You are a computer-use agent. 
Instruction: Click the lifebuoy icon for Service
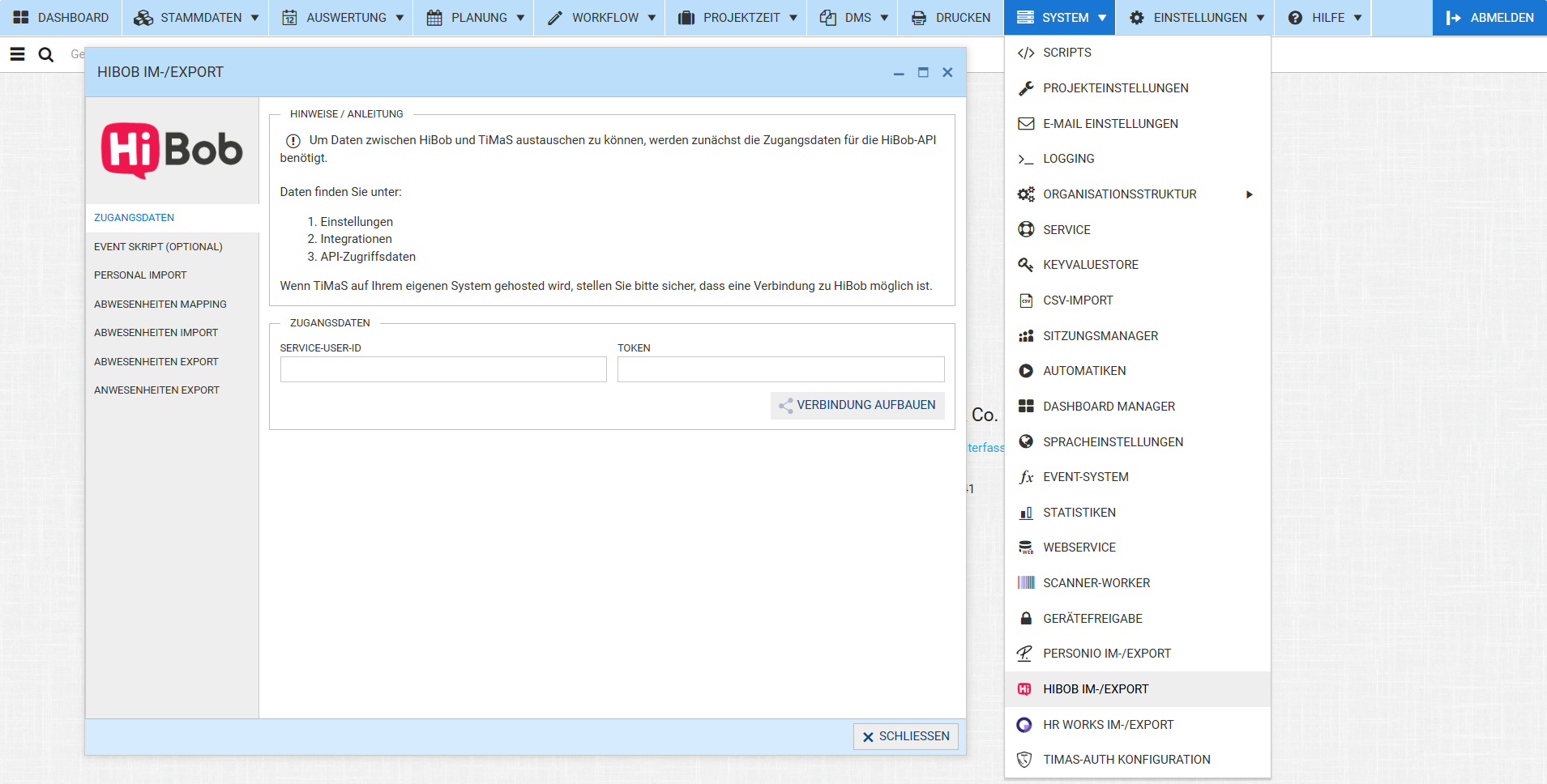coord(1026,230)
